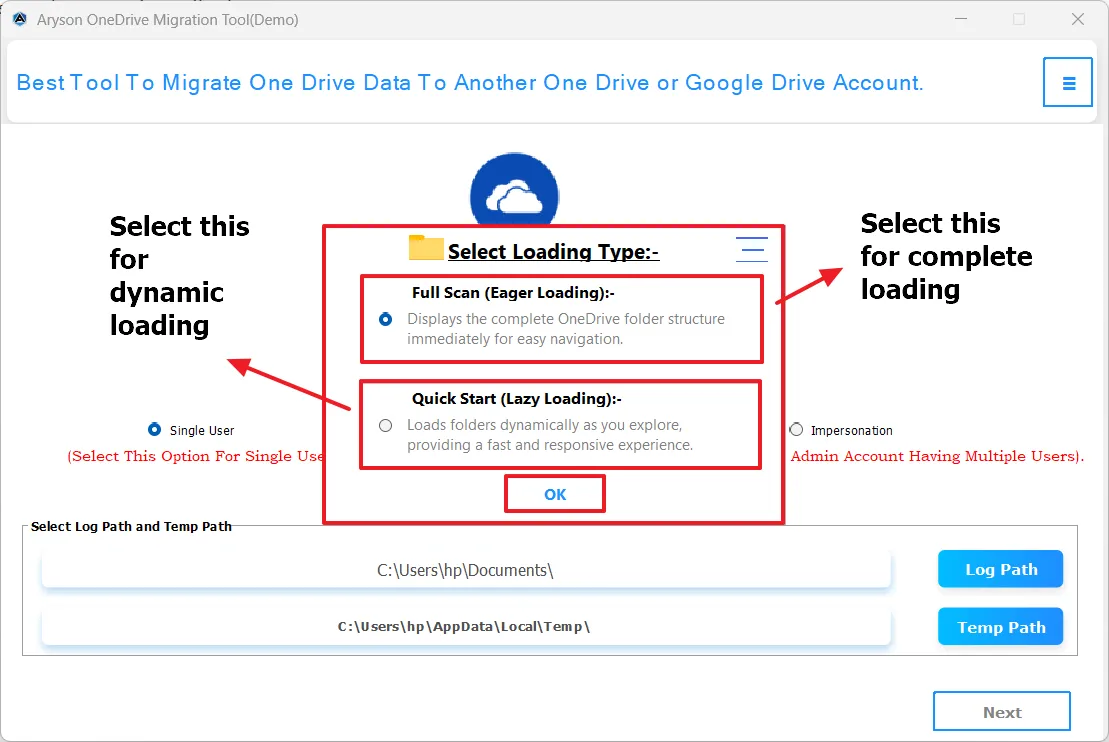
Task: Select the Full Scan (Eager Loading) radio button
Action: tap(386, 320)
